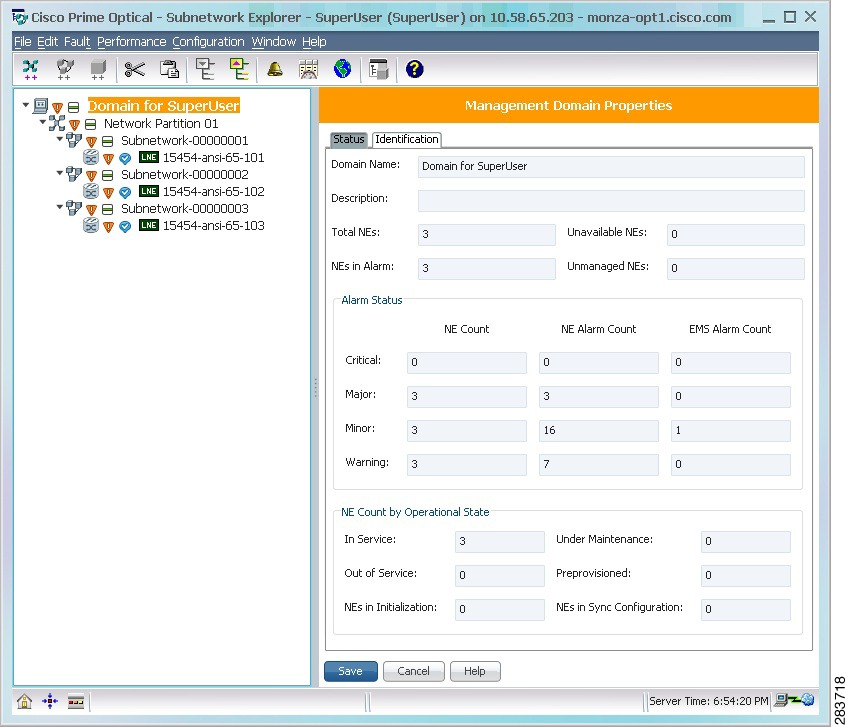The image size is (848, 727).
Task: Click the question mark Help icon
Action: point(414,69)
